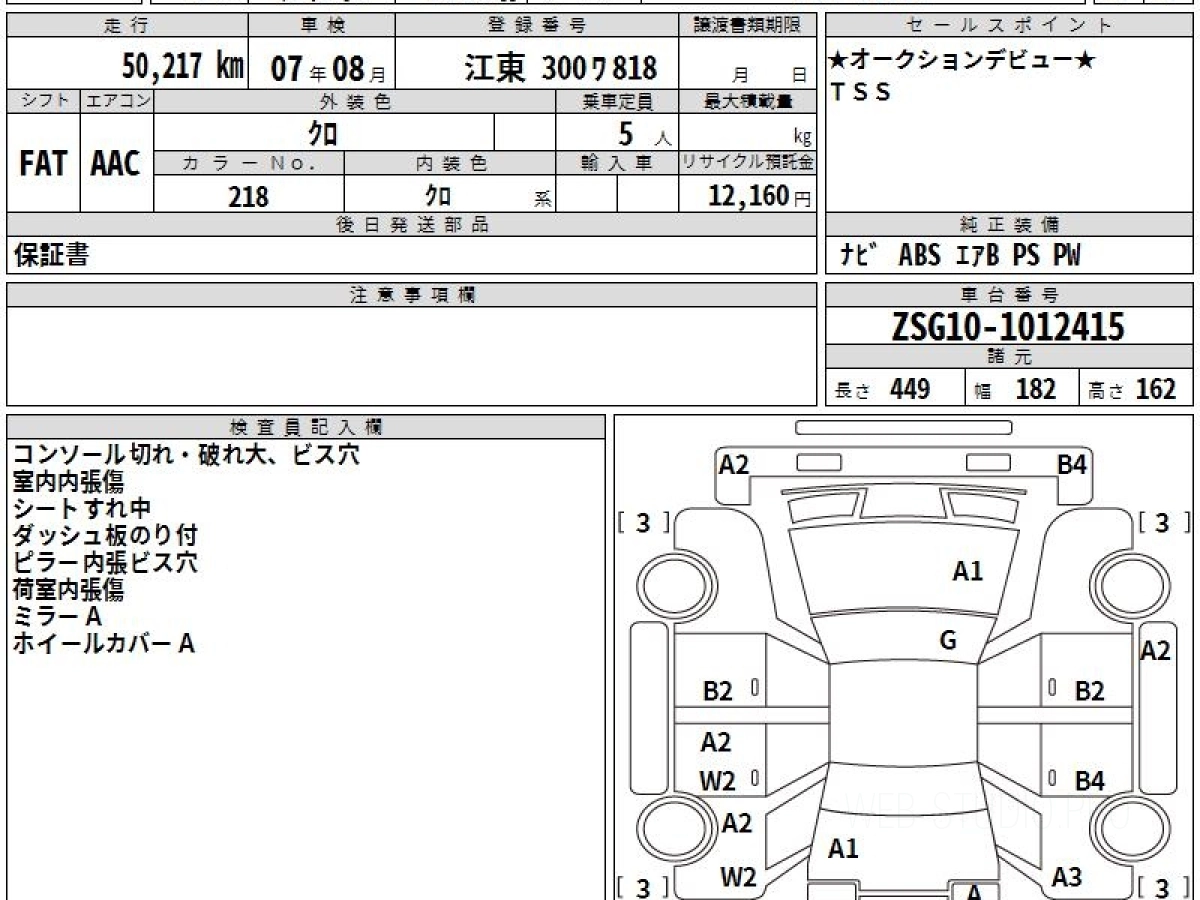Image resolution: width=1200 pixels, height=900 pixels.
Task: Click the 注意事項欄 section header
Action: pyautogui.click(x=412, y=295)
